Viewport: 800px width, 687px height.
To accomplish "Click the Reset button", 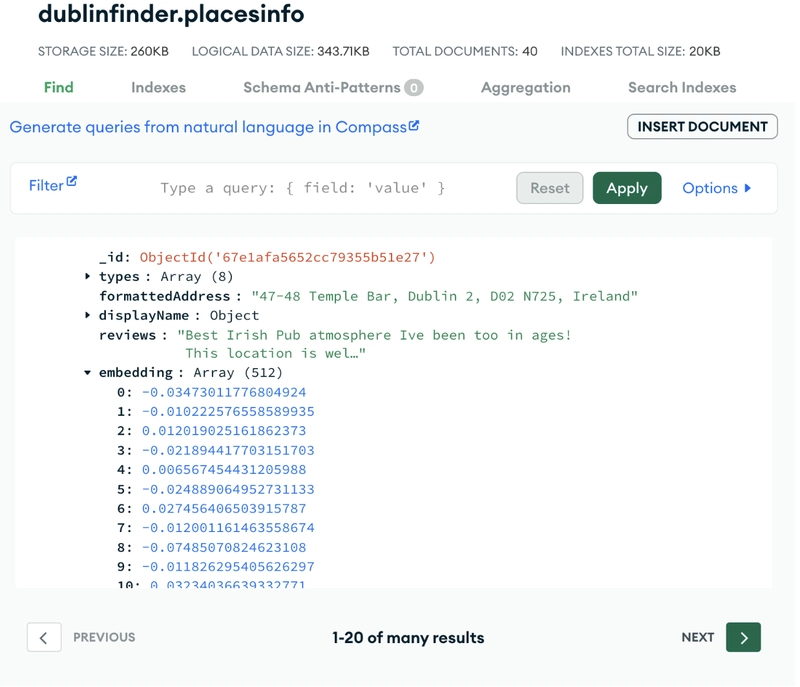I will (549, 188).
